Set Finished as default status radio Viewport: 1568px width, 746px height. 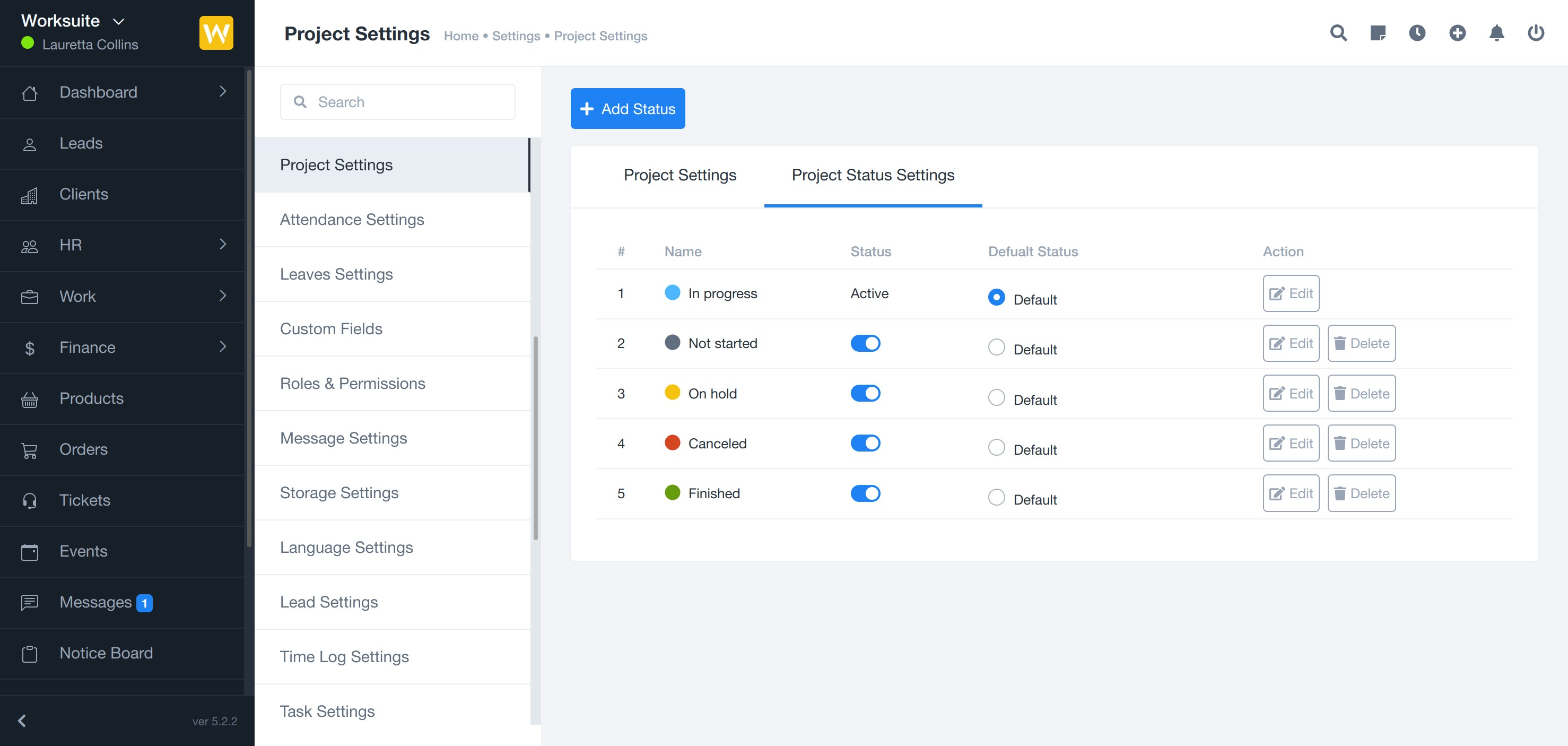click(x=996, y=497)
